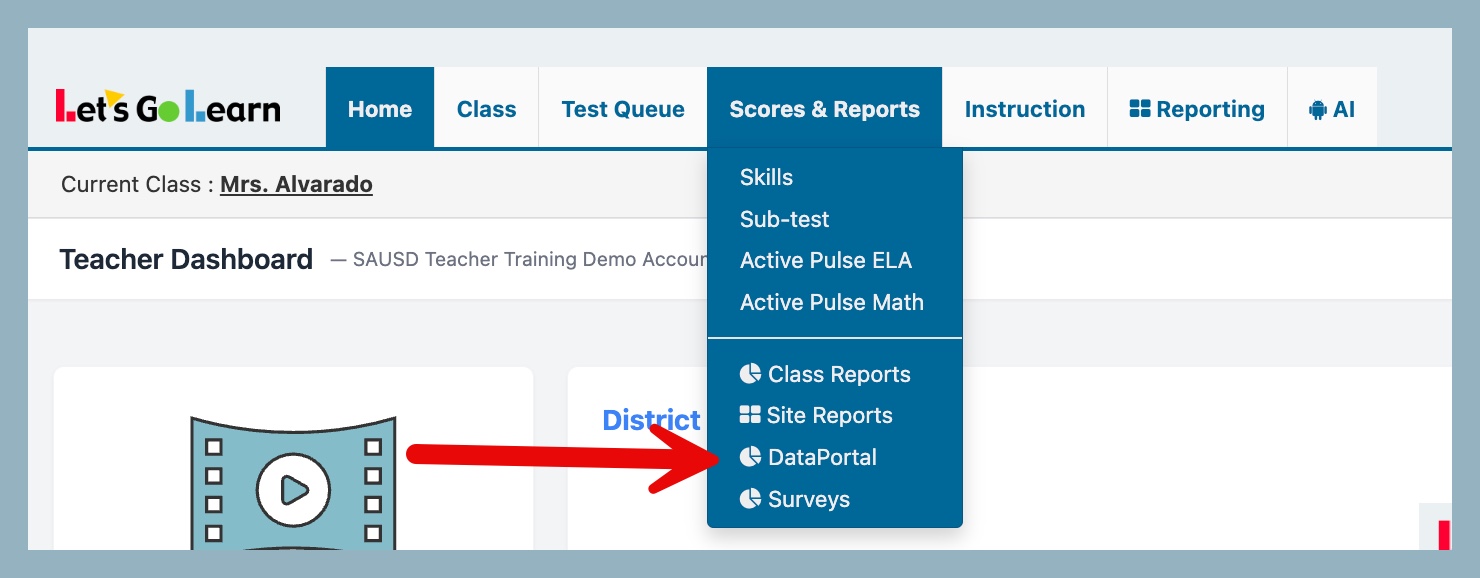Image resolution: width=1480 pixels, height=578 pixels.
Task: Click the pie chart icon beside Surveys
Action: 750,498
